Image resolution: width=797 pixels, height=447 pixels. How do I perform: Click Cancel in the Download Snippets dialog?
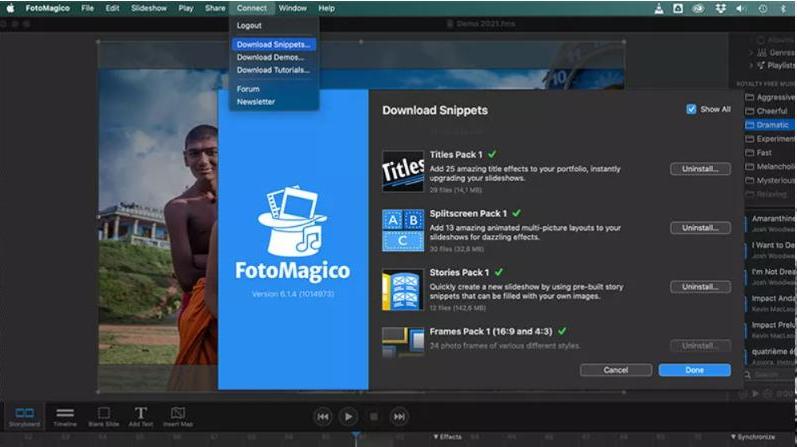[x=616, y=370]
